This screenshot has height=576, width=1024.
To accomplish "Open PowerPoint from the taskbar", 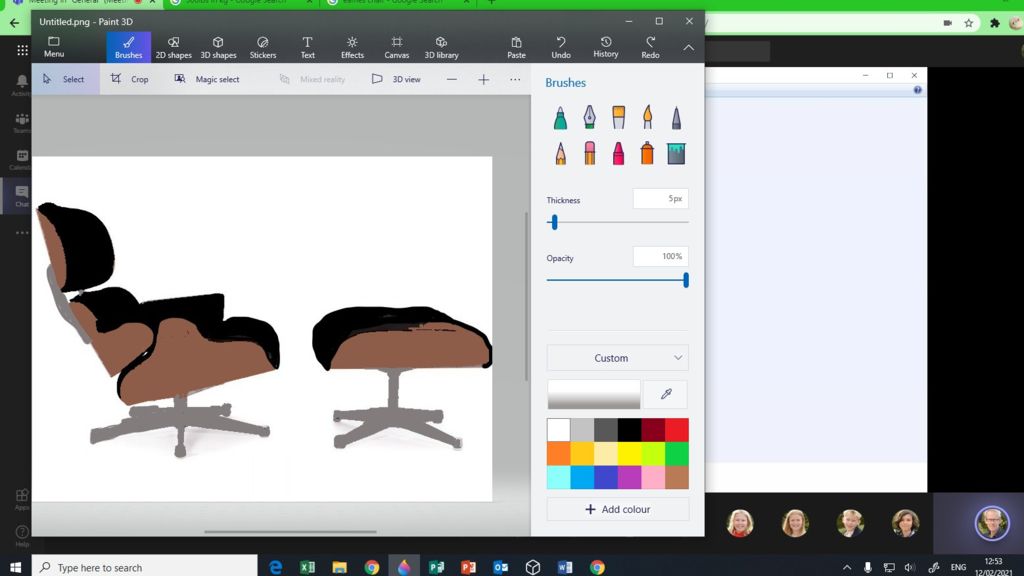I will tap(468, 567).
